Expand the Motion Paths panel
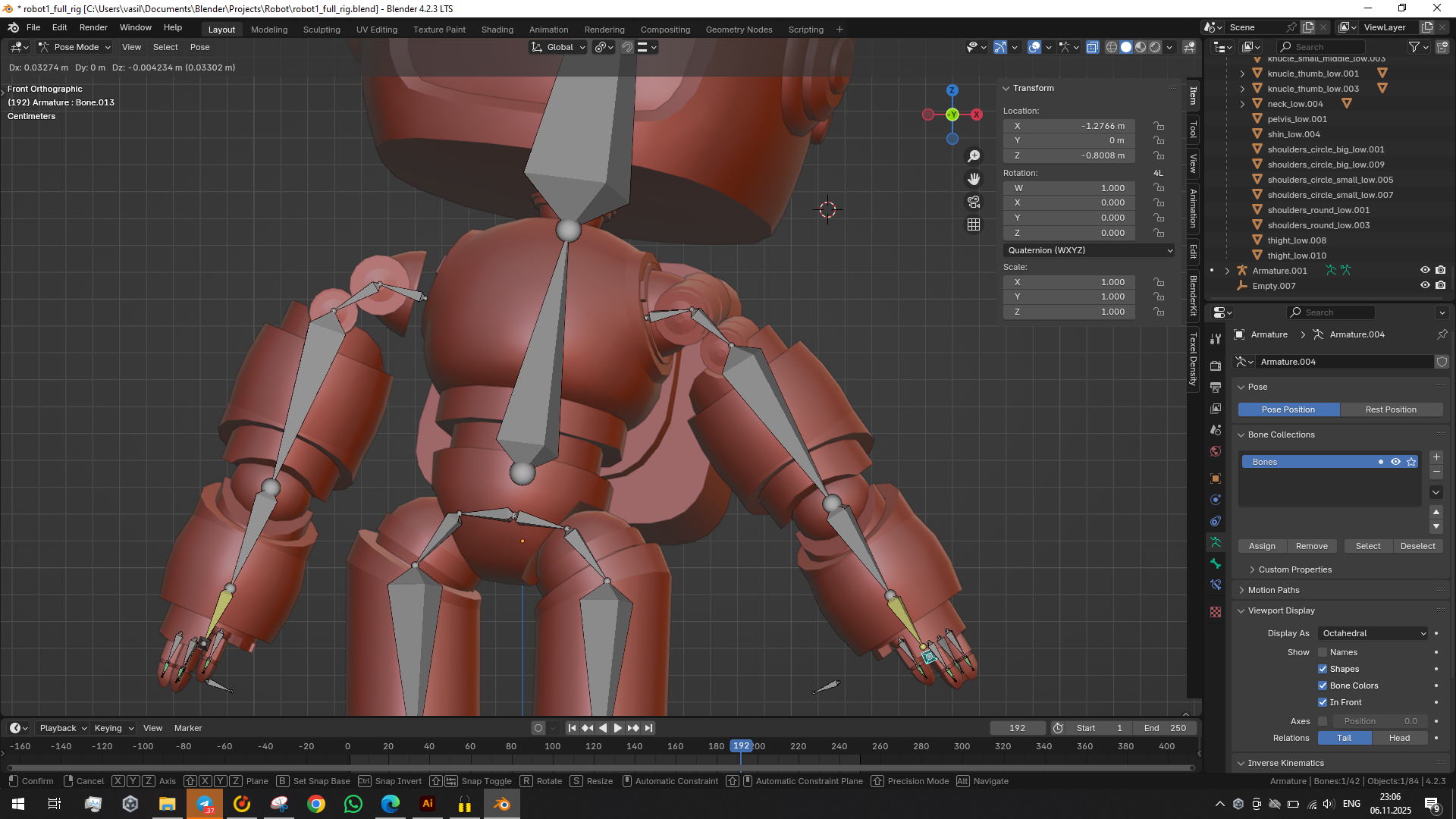Viewport: 1456px width, 819px height. [1274, 590]
